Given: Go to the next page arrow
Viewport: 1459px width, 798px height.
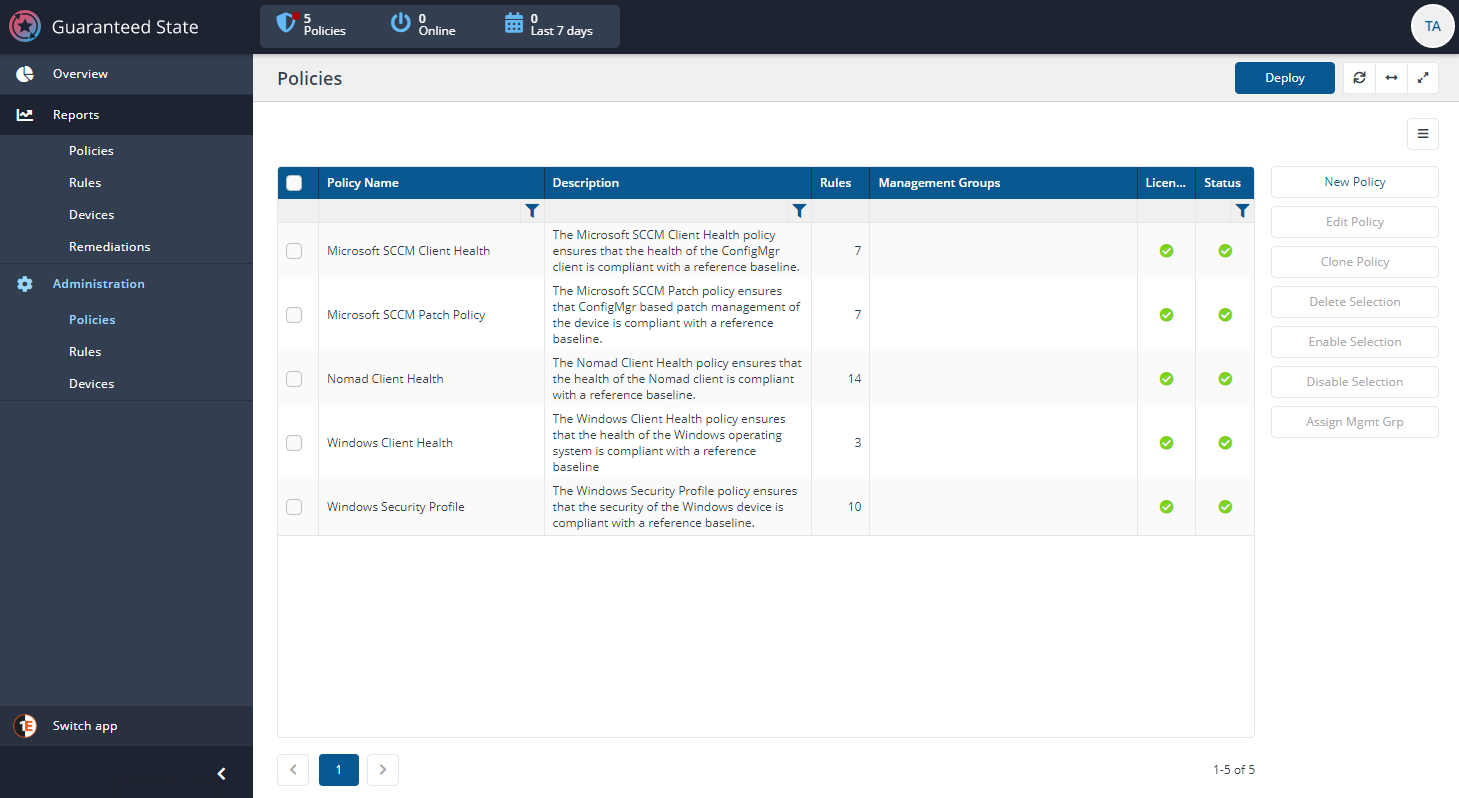Looking at the screenshot, I should pyautogui.click(x=383, y=770).
